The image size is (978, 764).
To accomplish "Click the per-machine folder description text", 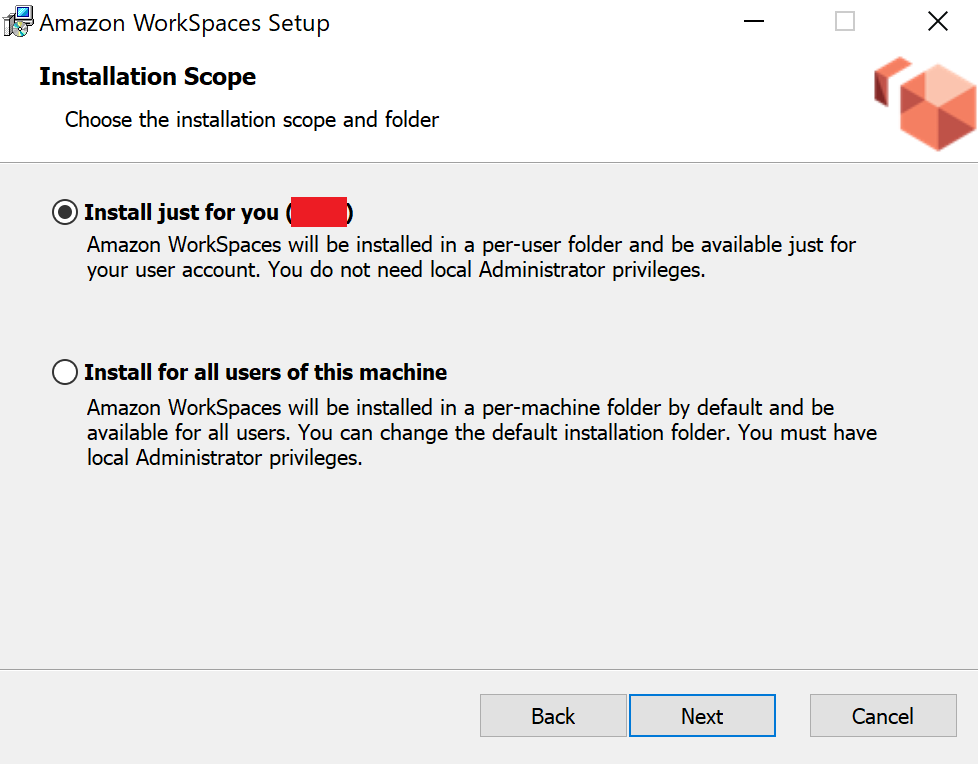I will point(480,432).
